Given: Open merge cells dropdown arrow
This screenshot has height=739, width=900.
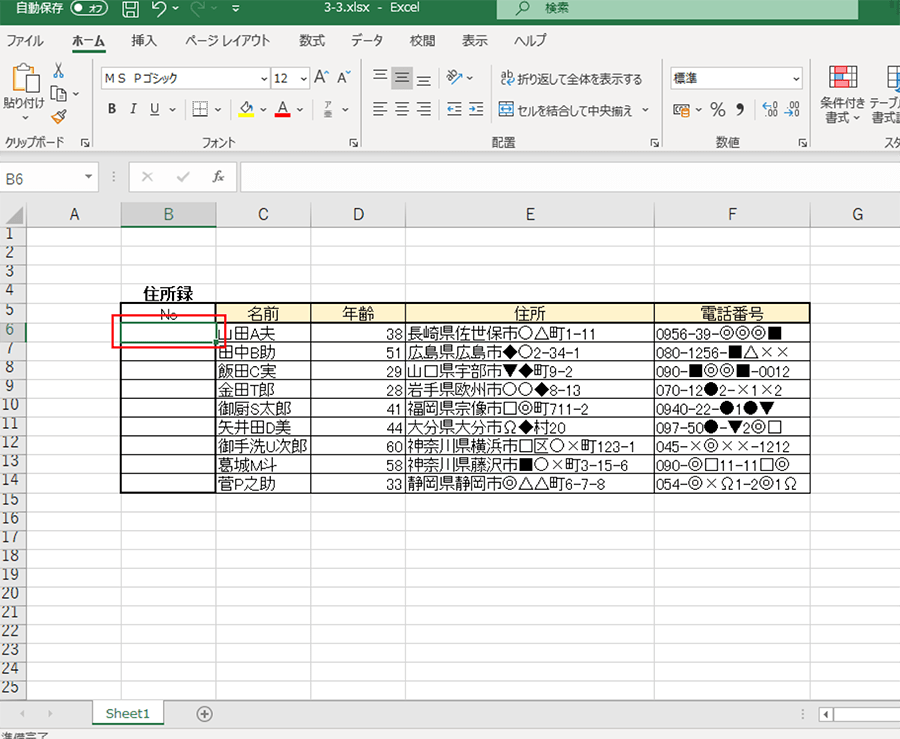Looking at the screenshot, I should 646,110.
